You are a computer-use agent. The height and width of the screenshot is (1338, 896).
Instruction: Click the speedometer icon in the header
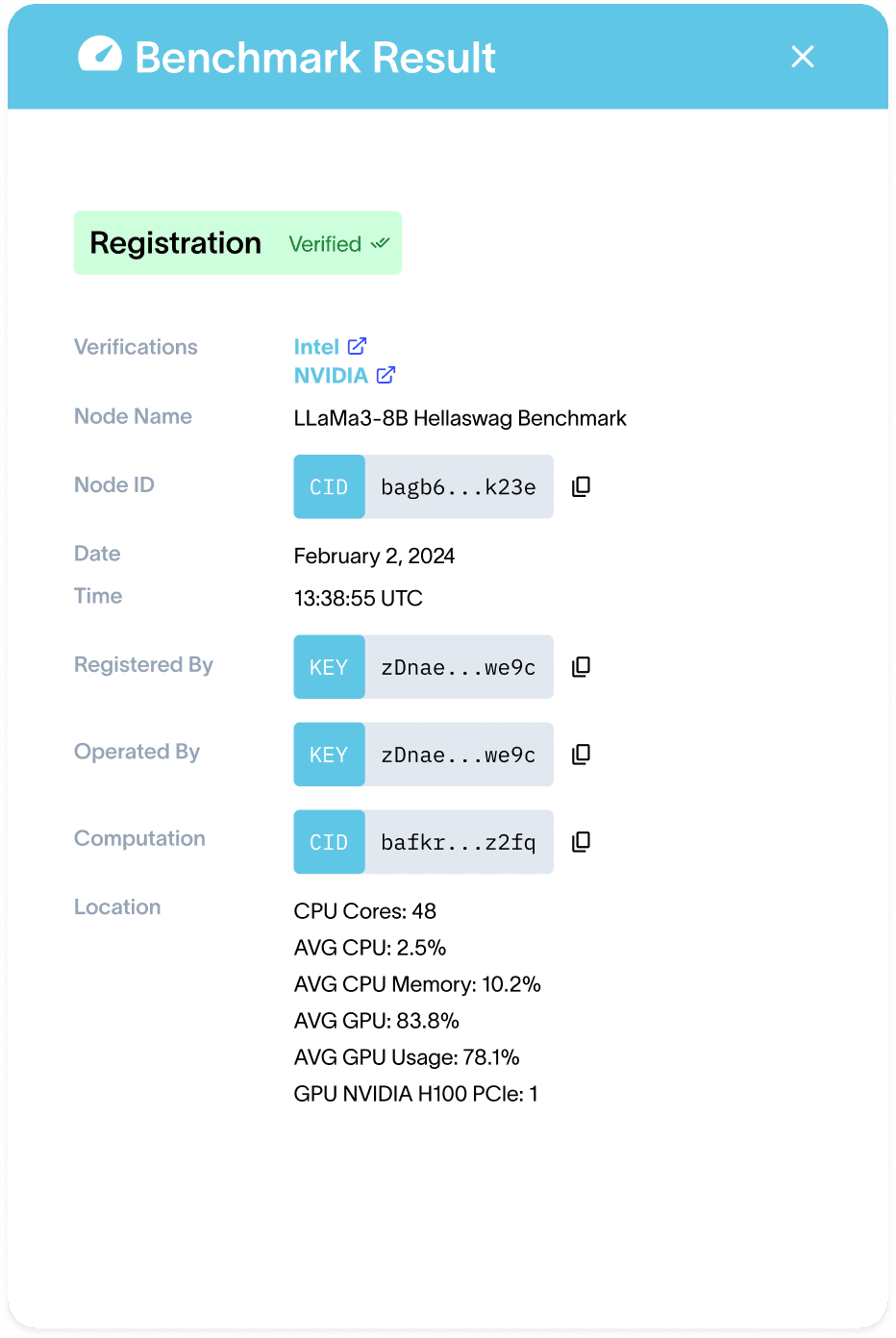point(100,56)
